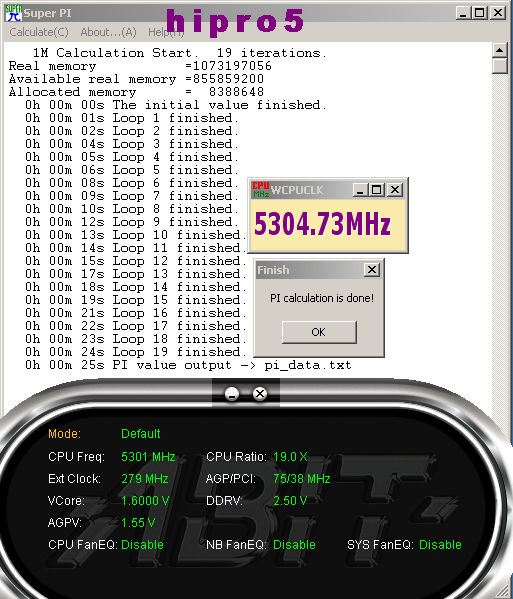The height and width of the screenshot is (599, 513).
Task: Click the CPU Ratio value 19.0 X
Action: pos(290,457)
